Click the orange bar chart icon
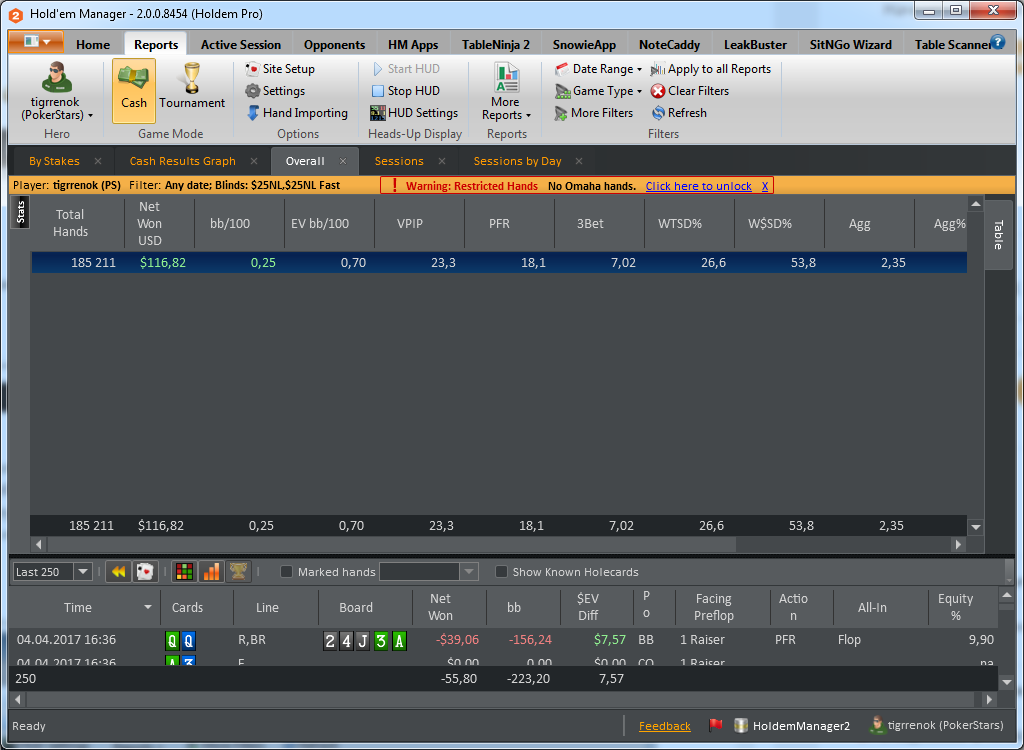Viewport: 1024px width, 750px height. (x=212, y=572)
